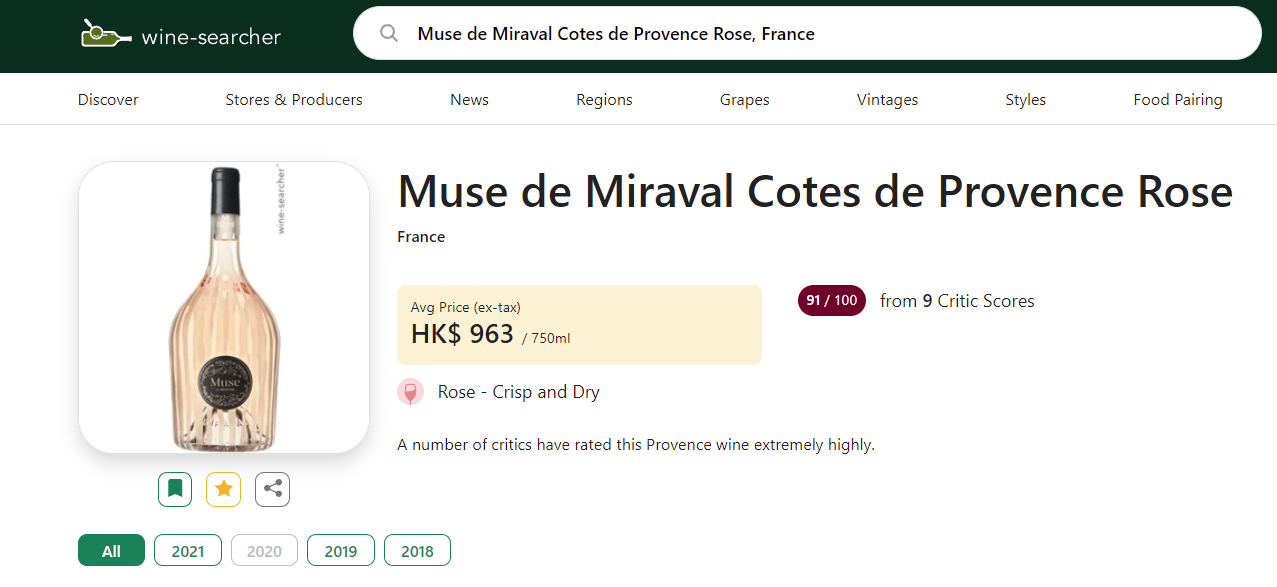Viewport: 1277px width, 587px height.
Task: Select the 2019 vintage pill
Action: pyautogui.click(x=341, y=551)
